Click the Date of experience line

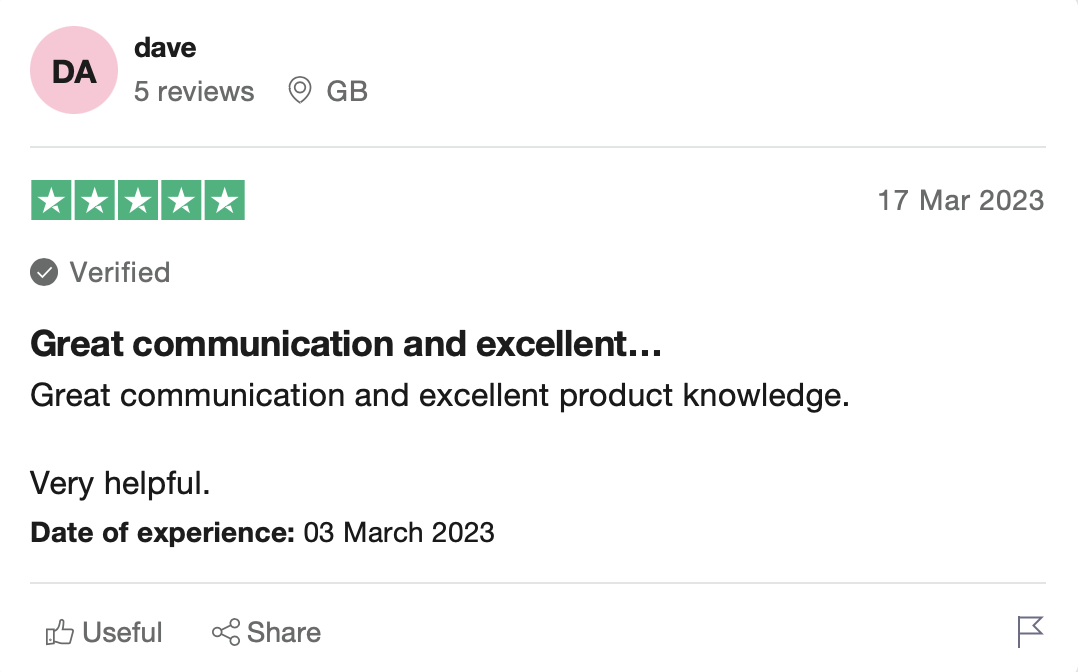(x=263, y=533)
